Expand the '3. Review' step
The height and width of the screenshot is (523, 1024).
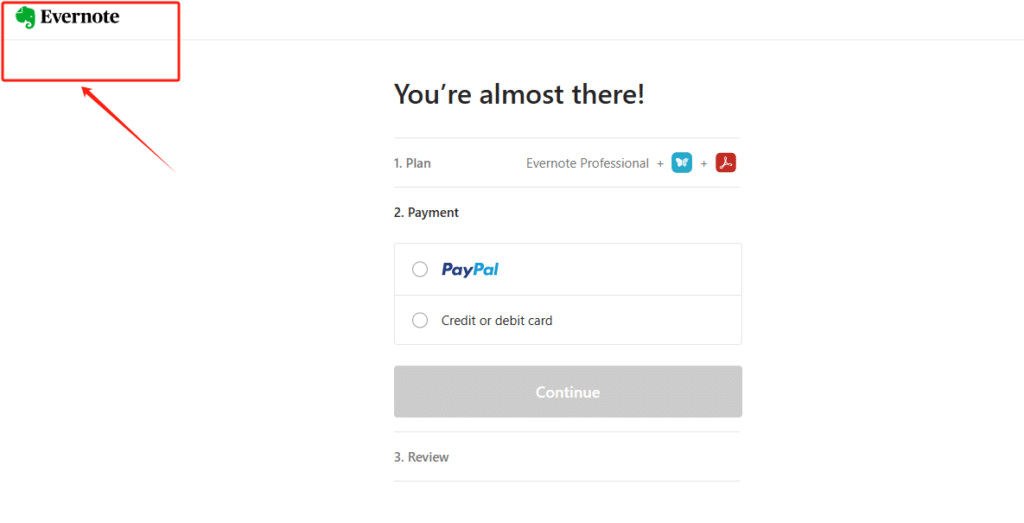pos(422,457)
